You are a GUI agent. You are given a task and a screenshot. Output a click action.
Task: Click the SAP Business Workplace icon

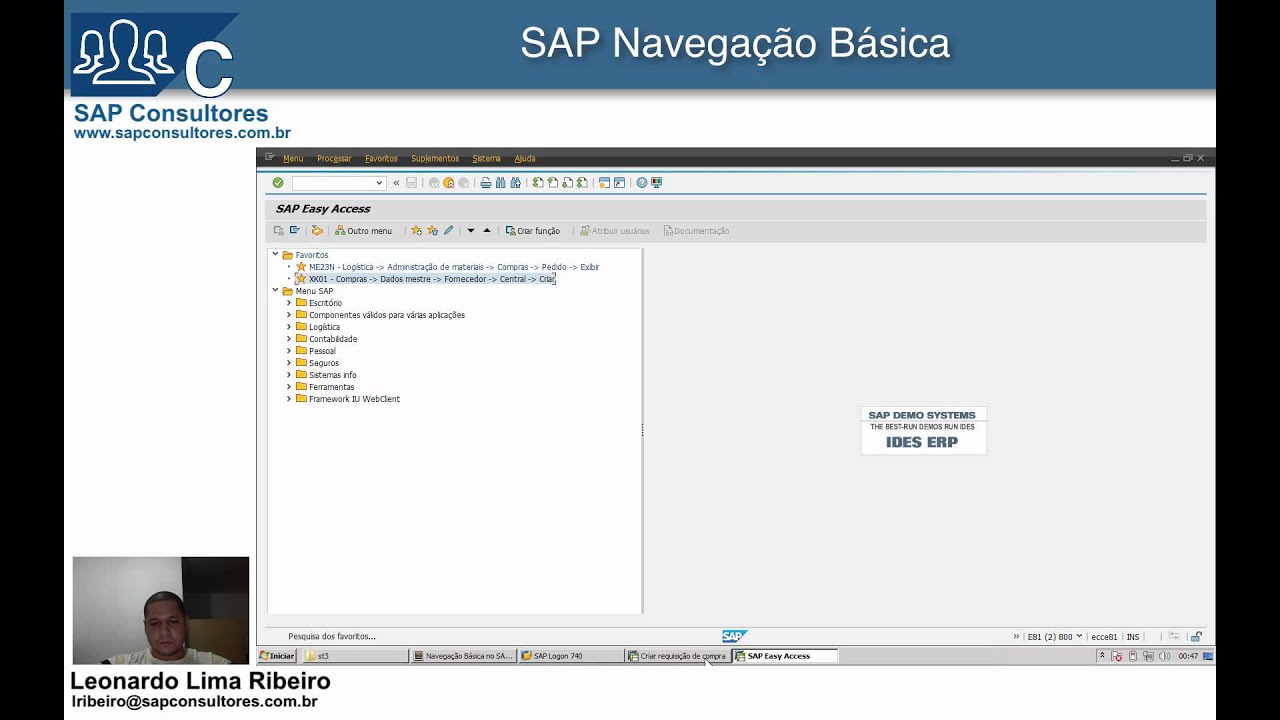(x=317, y=231)
